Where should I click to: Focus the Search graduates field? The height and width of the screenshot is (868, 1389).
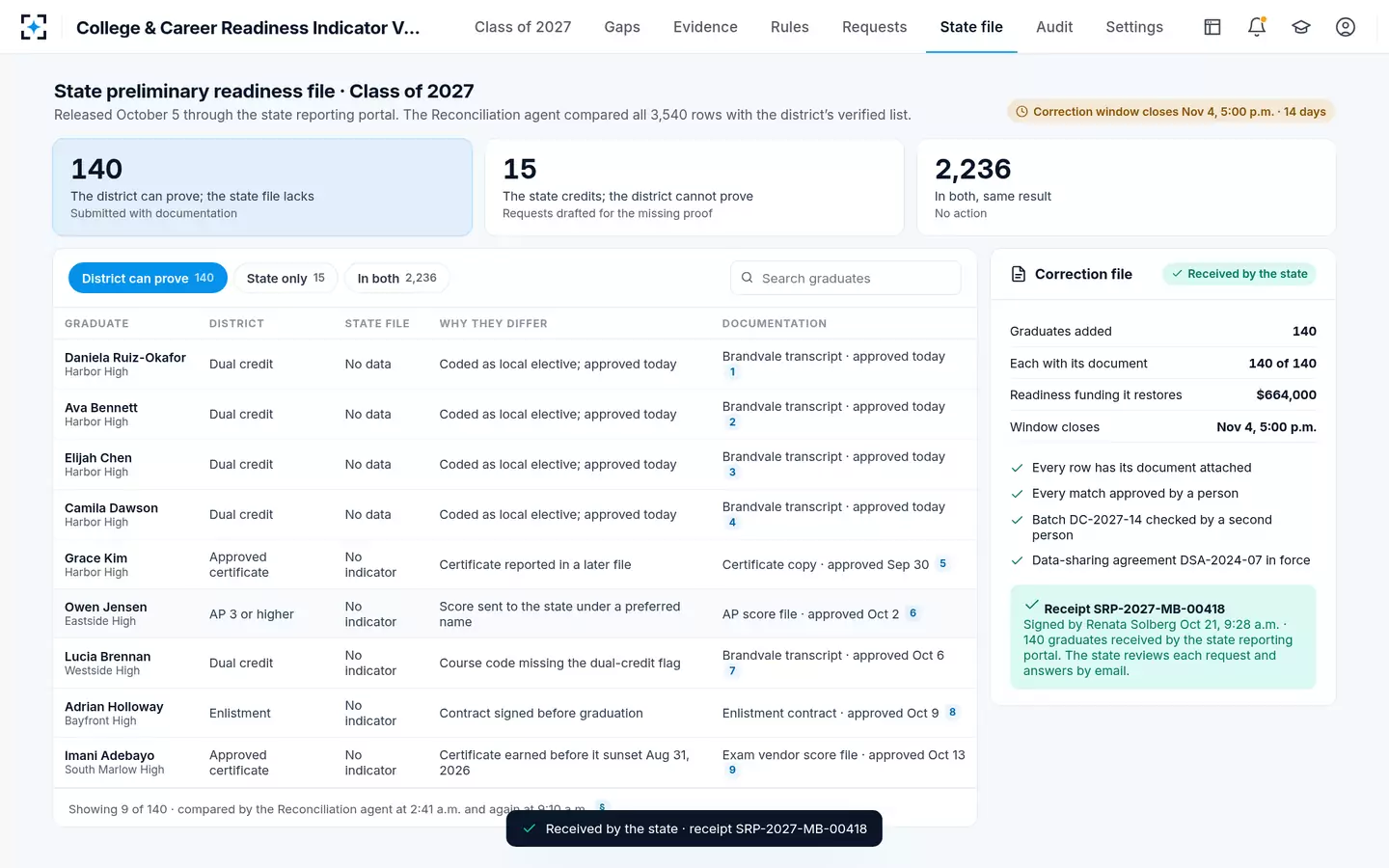coord(846,278)
